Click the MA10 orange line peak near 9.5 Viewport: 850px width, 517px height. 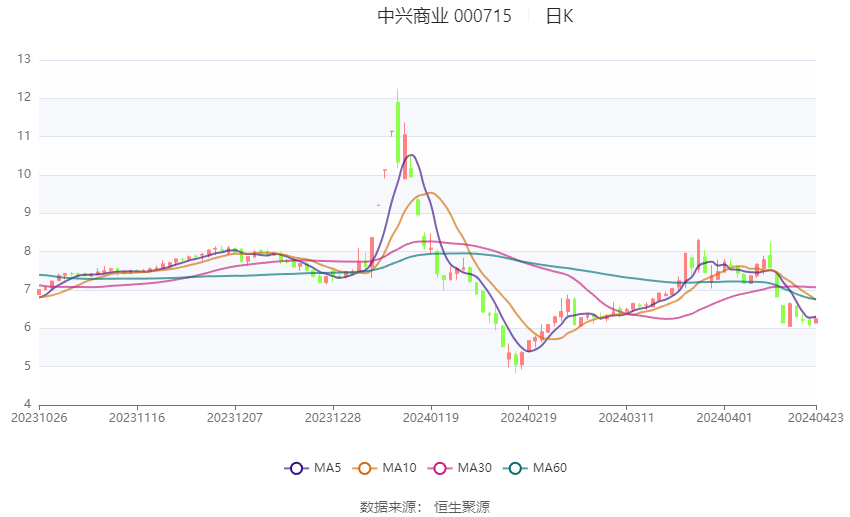click(430, 192)
